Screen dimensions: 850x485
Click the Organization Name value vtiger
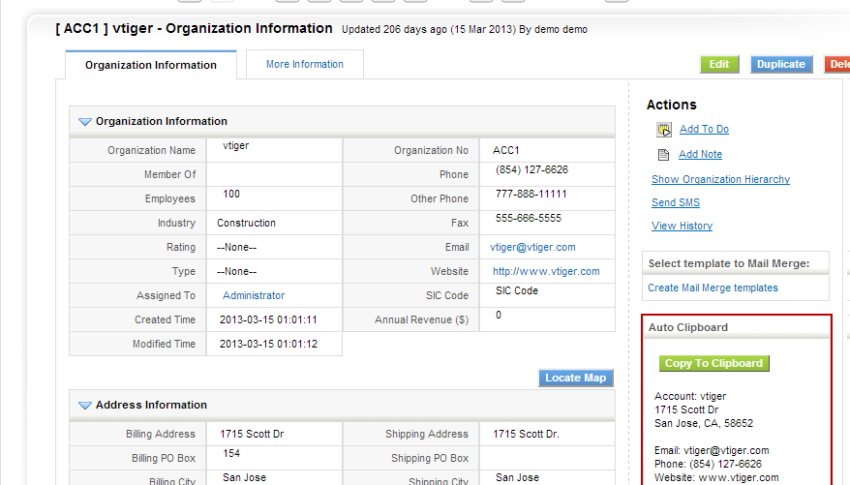pyautogui.click(x=236, y=146)
